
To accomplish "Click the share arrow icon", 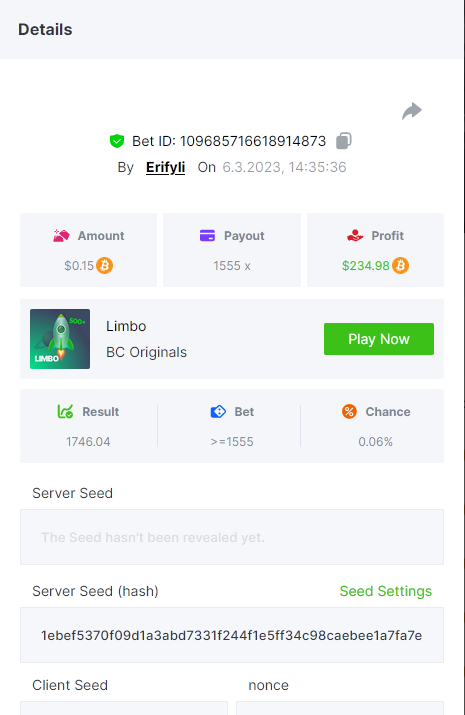I will point(412,111).
